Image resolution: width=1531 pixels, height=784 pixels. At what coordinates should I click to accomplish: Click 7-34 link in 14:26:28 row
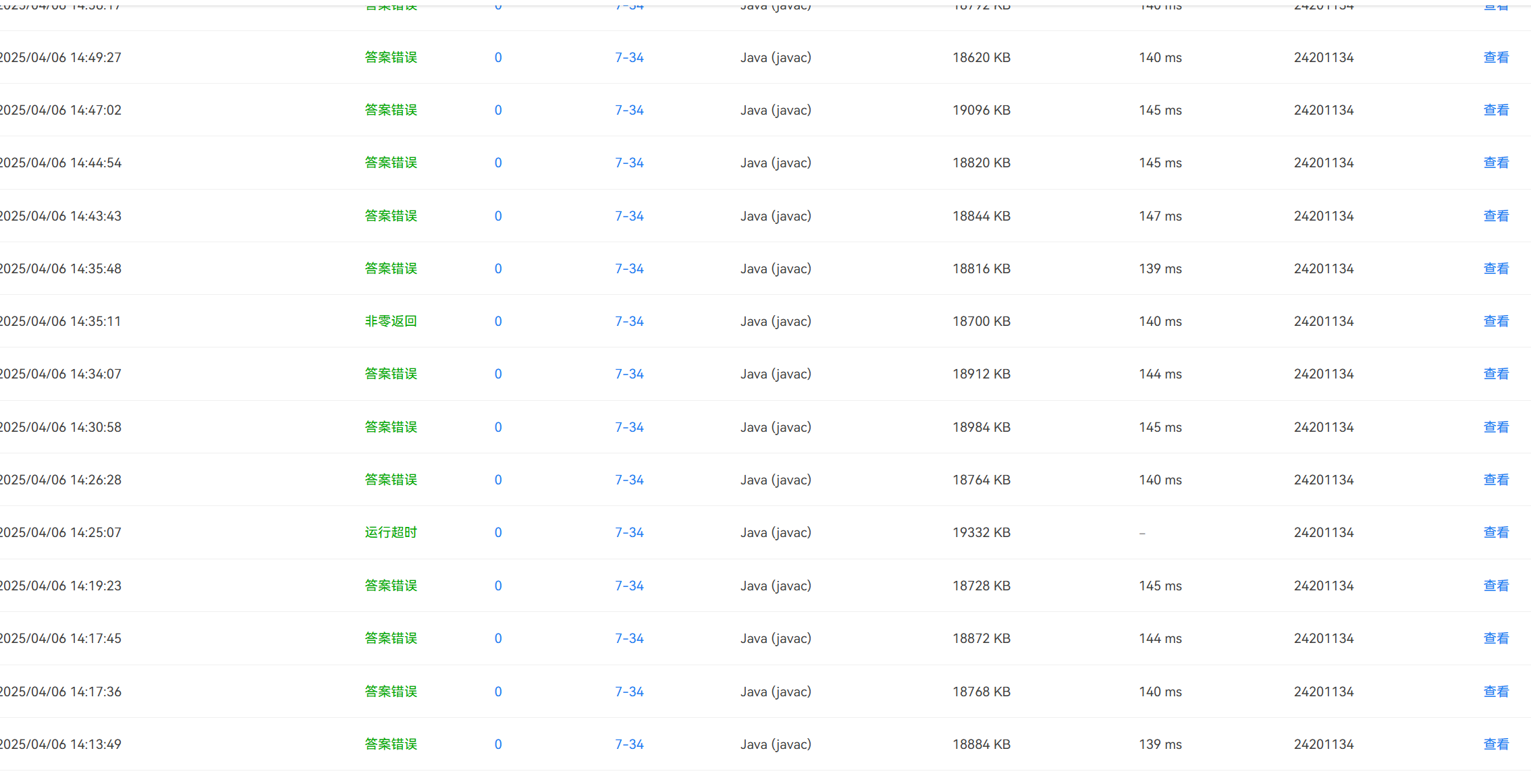[x=628, y=480]
